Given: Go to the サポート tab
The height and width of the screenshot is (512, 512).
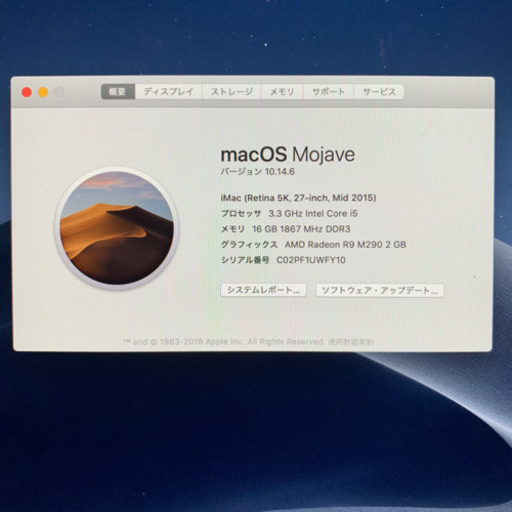Looking at the screenshot, I should point(328,92).
